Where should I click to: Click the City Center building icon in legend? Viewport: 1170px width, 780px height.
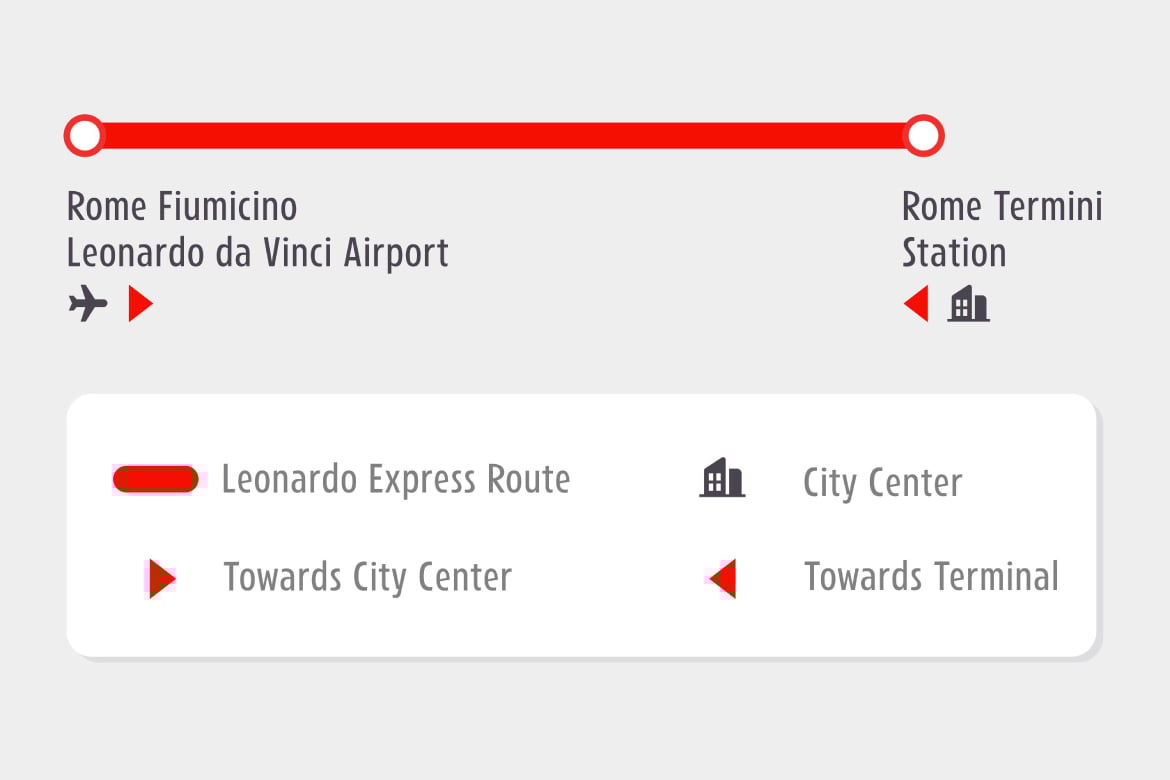point(722,478)
